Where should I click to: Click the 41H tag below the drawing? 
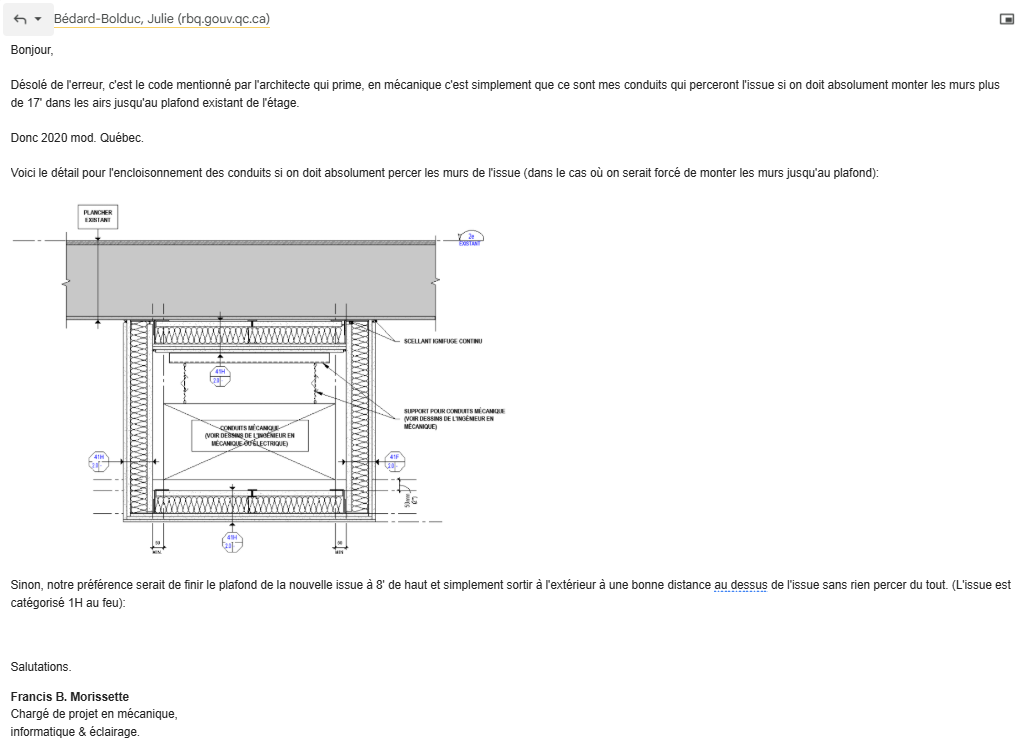tap(232, 541)
